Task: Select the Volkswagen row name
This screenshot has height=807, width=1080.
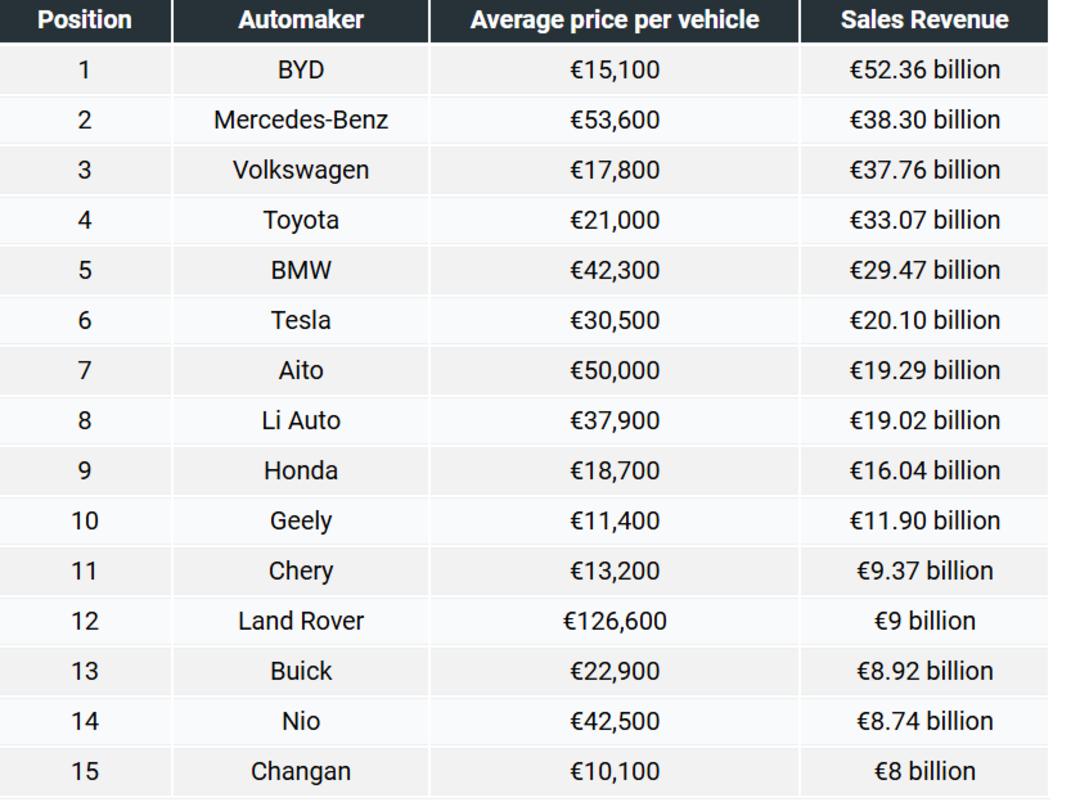Action: click(x=301, y=170)
